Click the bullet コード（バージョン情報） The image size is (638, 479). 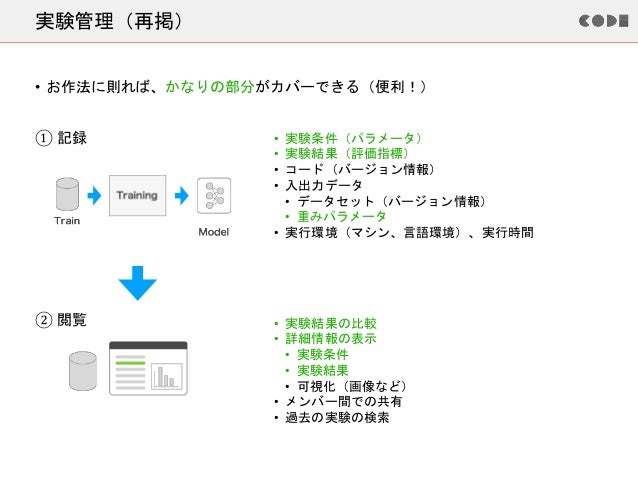[x=360, y=169]
